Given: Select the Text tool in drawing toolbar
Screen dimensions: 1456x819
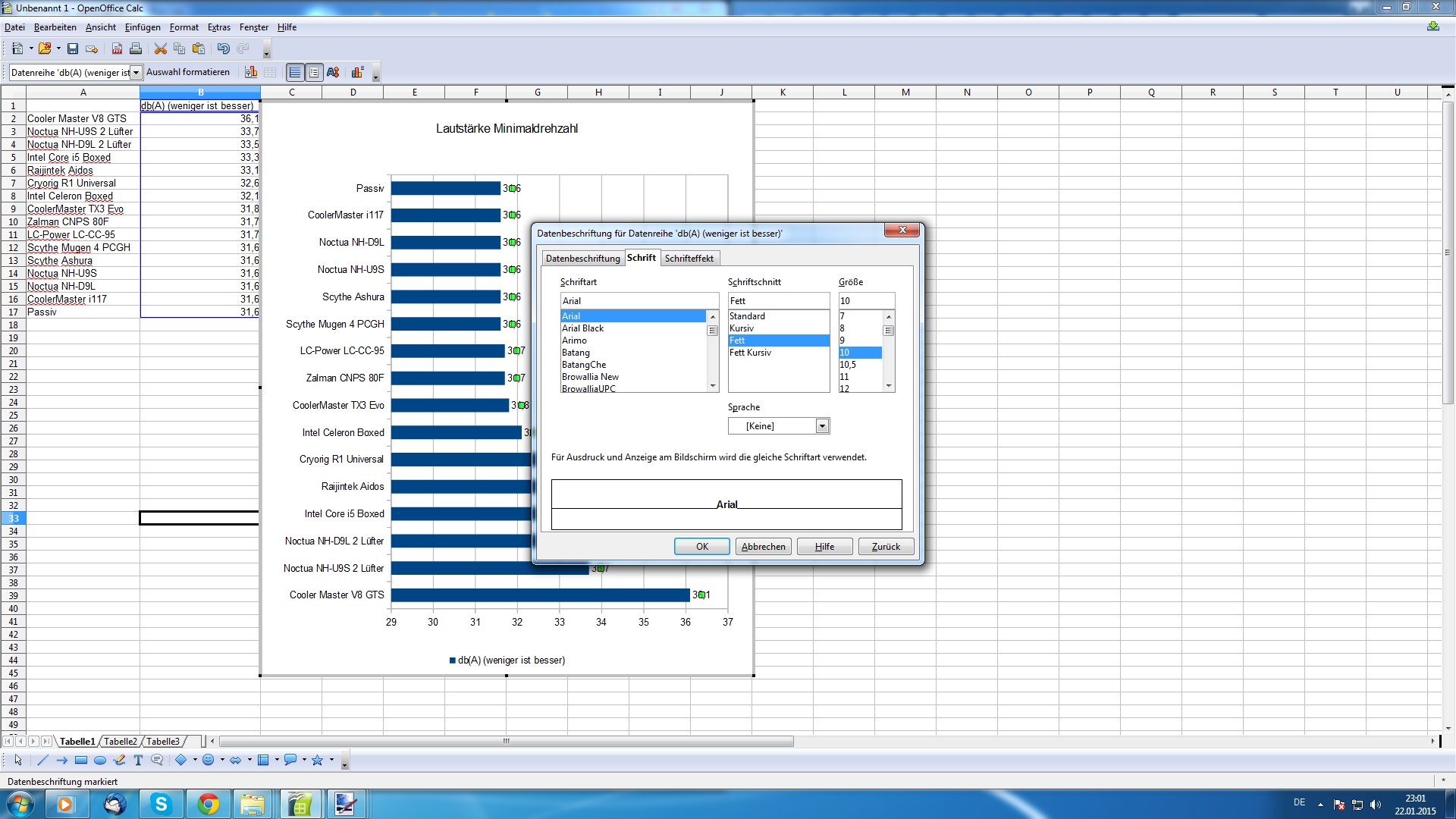Looking at the screenshot, I should coord(138,760).
